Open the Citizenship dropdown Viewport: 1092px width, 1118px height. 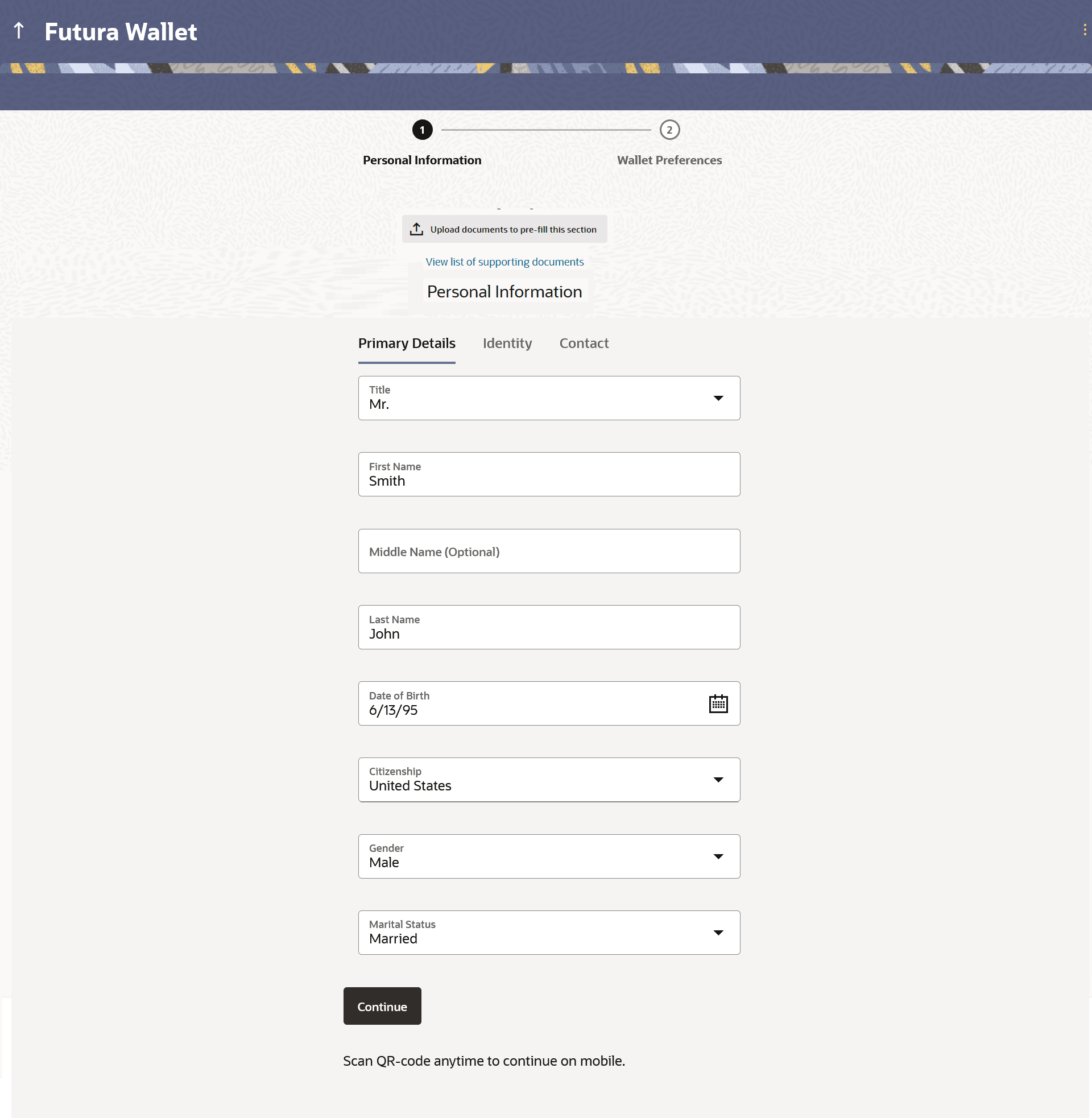(x=718, y=780)
